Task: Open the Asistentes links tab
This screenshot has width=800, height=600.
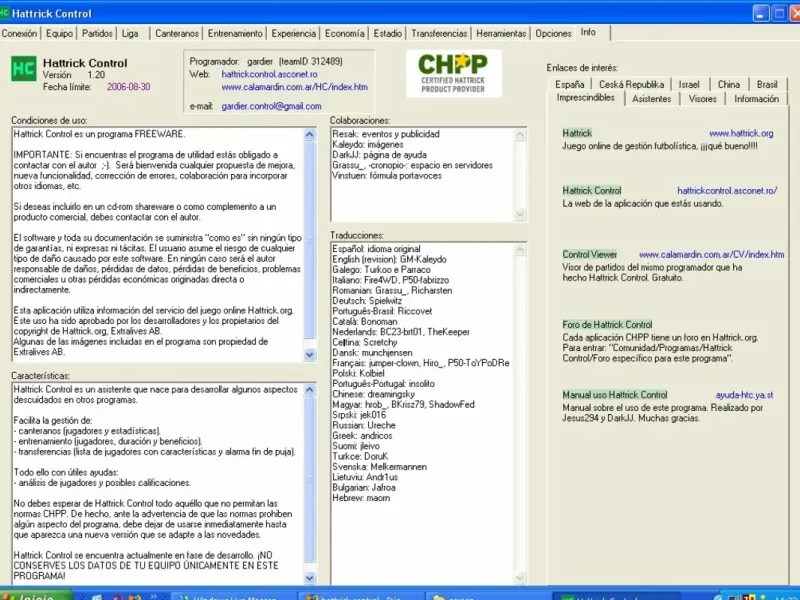Action: (x=652, y=99)
